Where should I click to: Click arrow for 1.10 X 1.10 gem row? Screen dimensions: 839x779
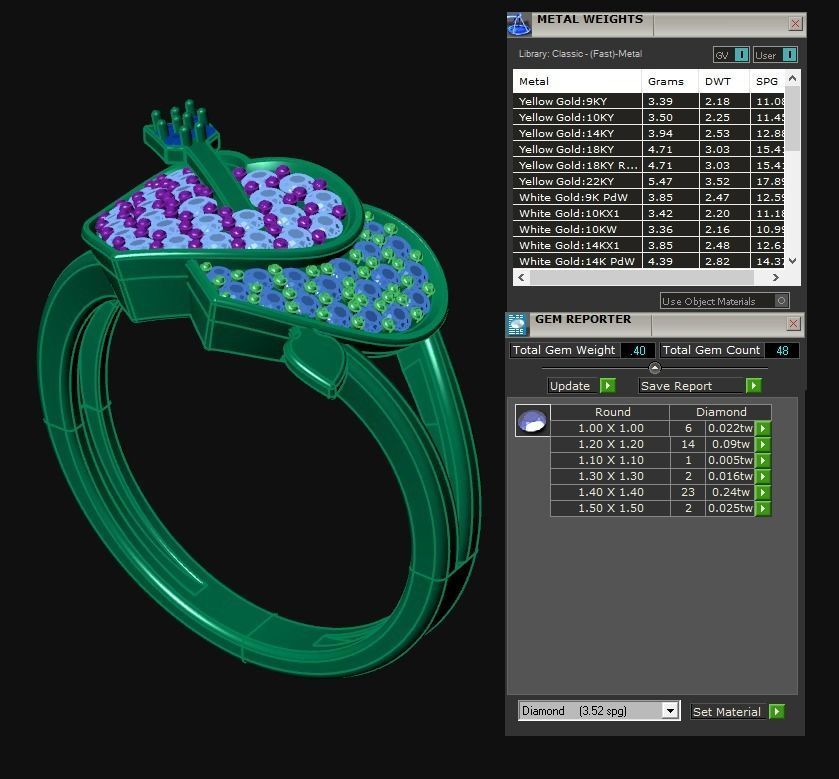763,460
